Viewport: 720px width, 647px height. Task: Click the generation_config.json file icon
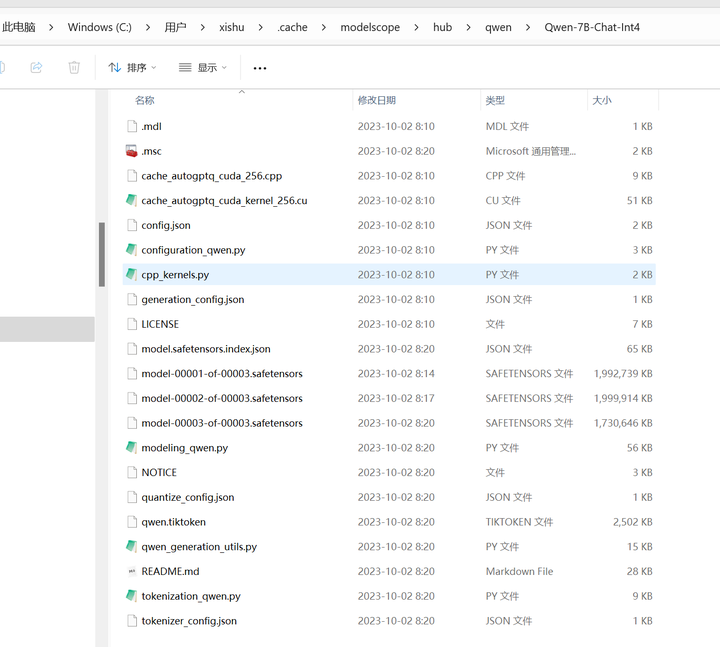[x=132, y=299]
